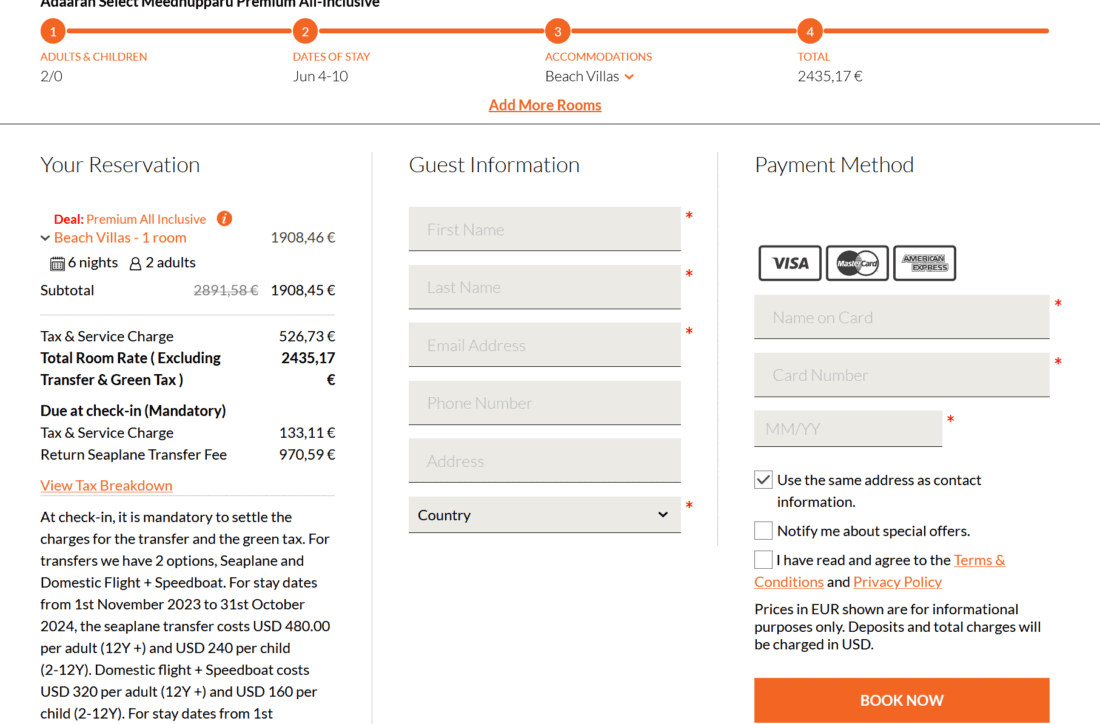The height and width of the screenshot is (724, 1100).
Task: Click the American Express logo
Action: point(924,263)
